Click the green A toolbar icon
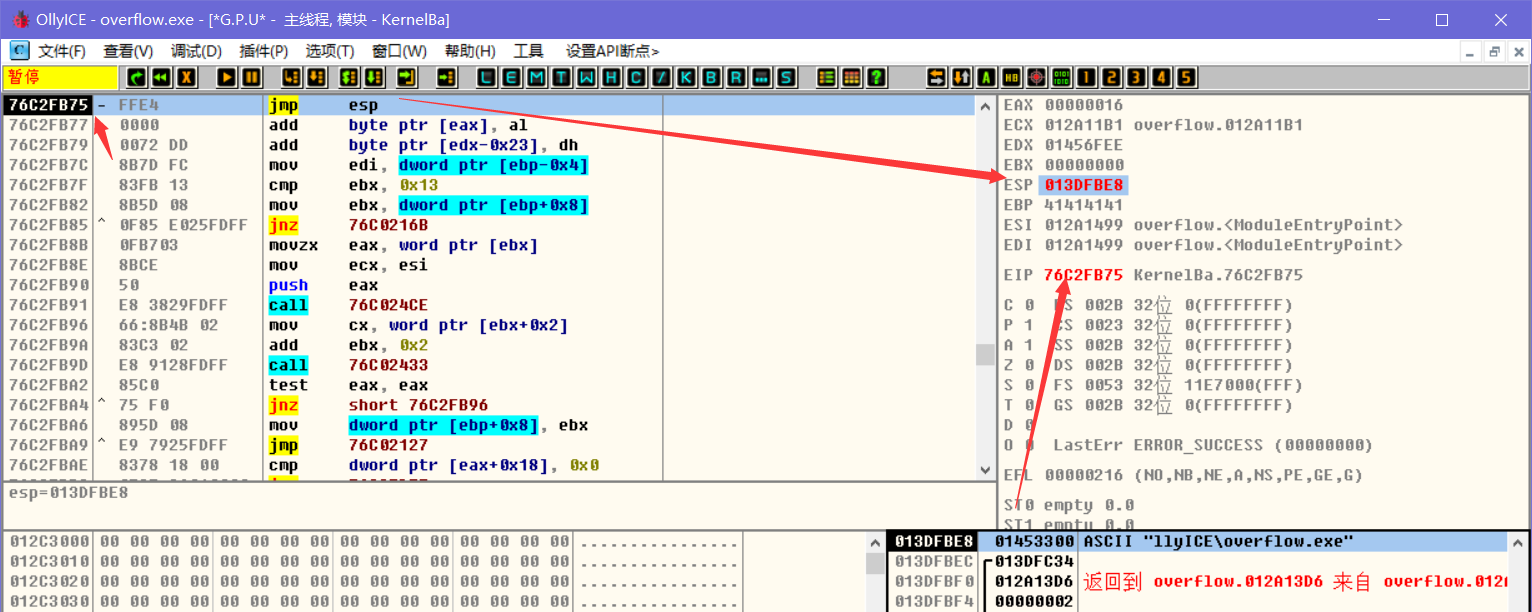The height and width of the screenshot is (612, 1532). (x=986, y=77)
